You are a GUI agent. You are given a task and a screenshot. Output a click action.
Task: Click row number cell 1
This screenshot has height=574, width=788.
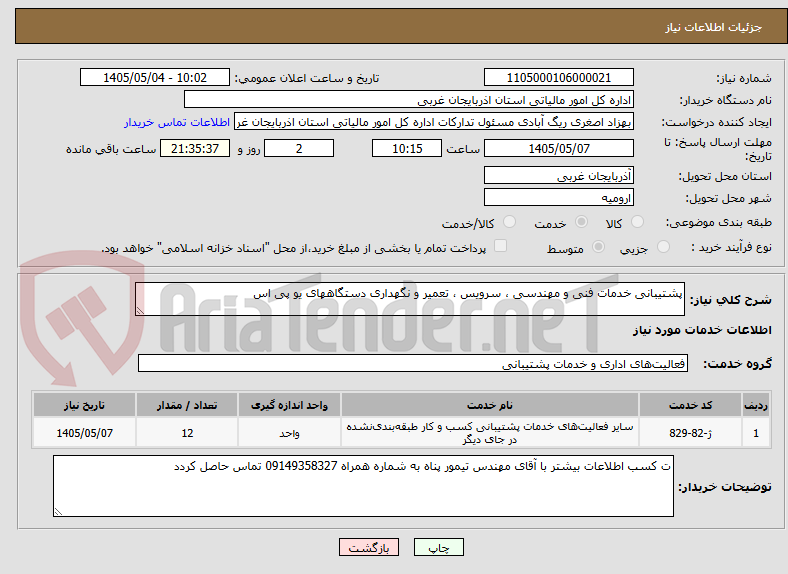[756, 433]
